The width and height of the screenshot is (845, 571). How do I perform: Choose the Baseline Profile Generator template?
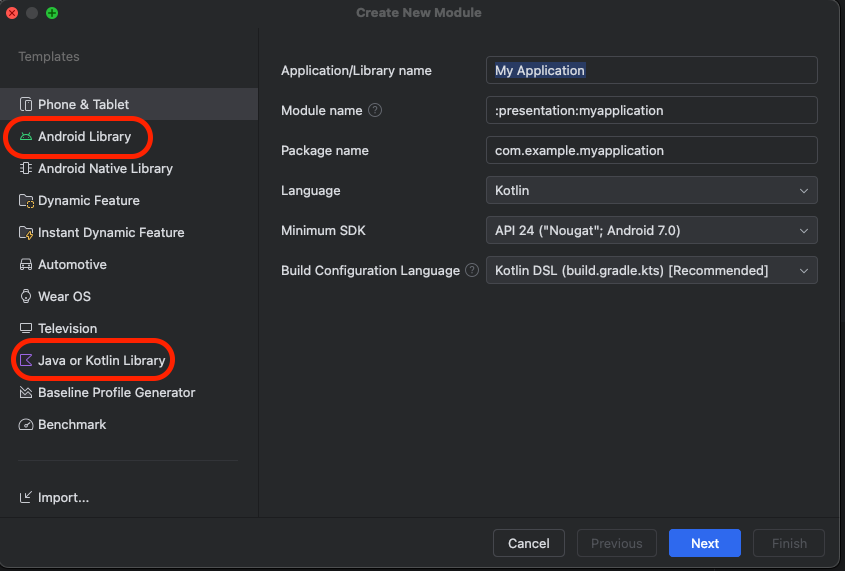[129, 392]
